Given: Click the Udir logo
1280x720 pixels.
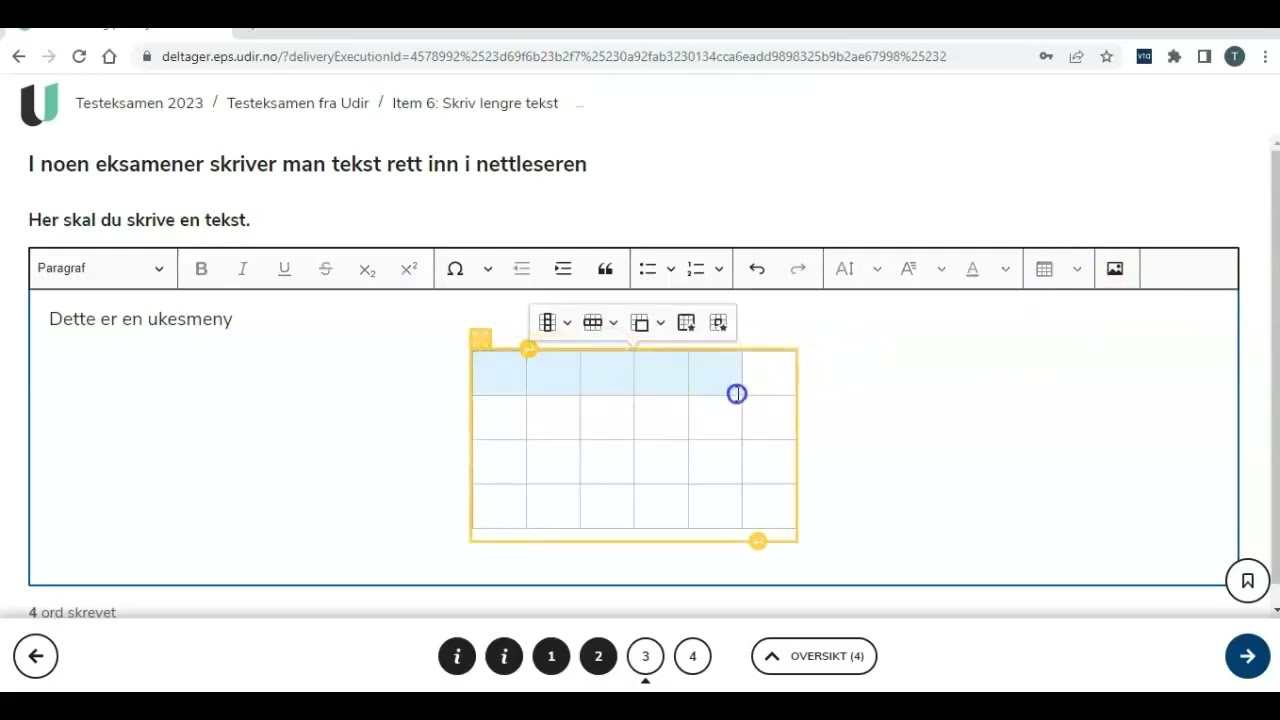Looking at the screenshot, I should pyautogui.click(x=40, y=105).
